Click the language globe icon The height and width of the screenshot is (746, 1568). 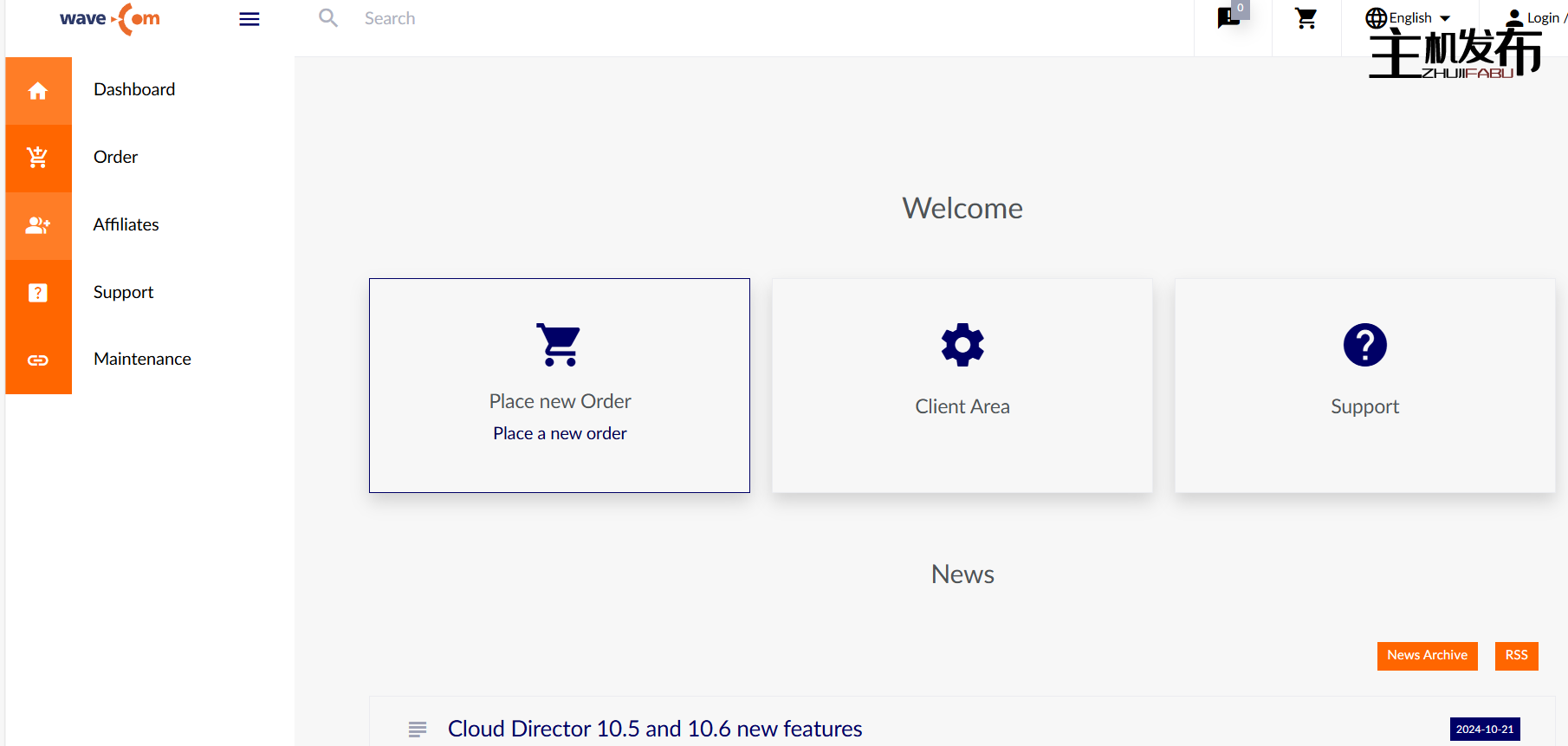click(1376, 18)
